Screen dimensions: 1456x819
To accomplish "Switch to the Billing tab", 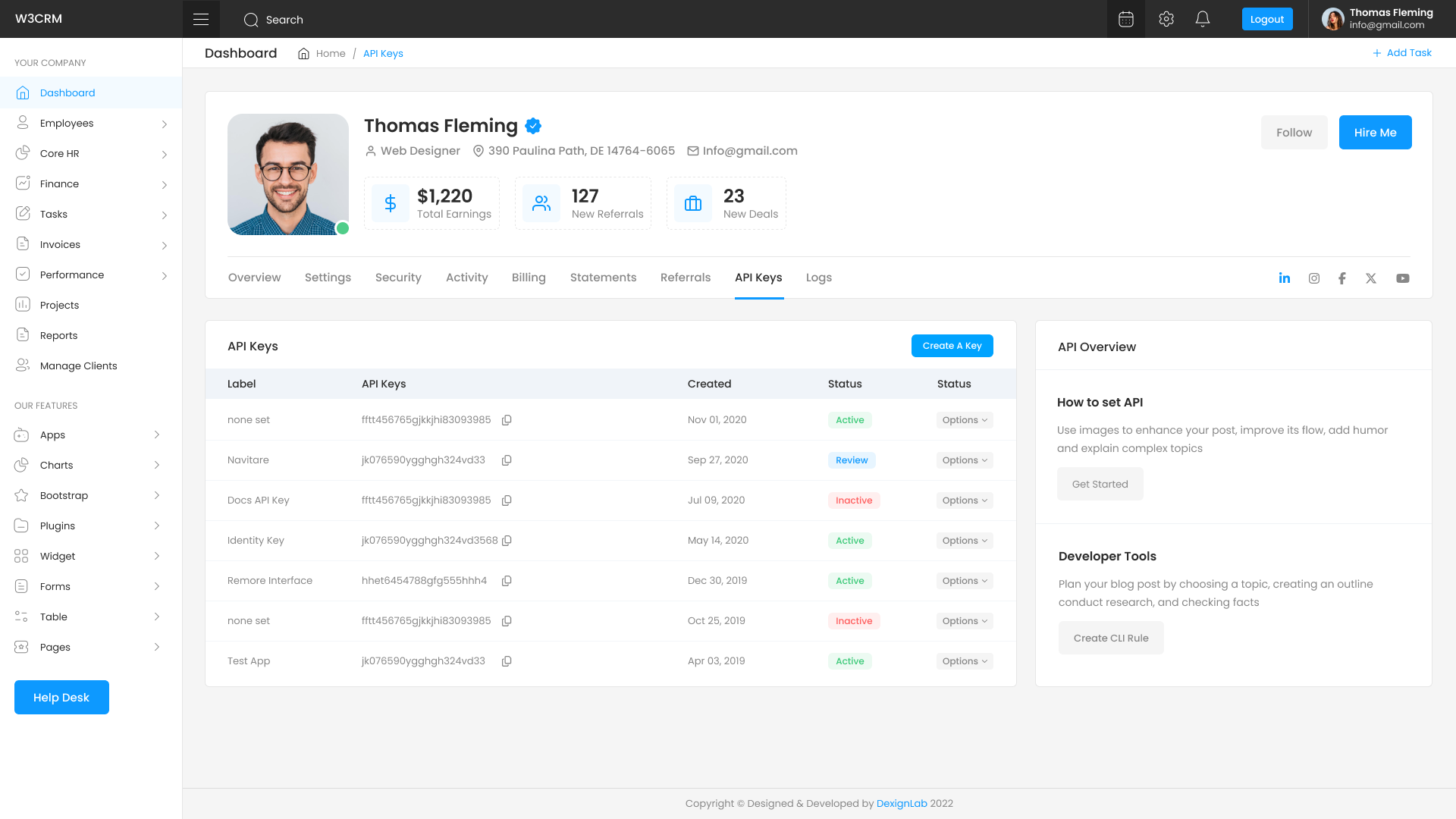I will pos(529,278).
